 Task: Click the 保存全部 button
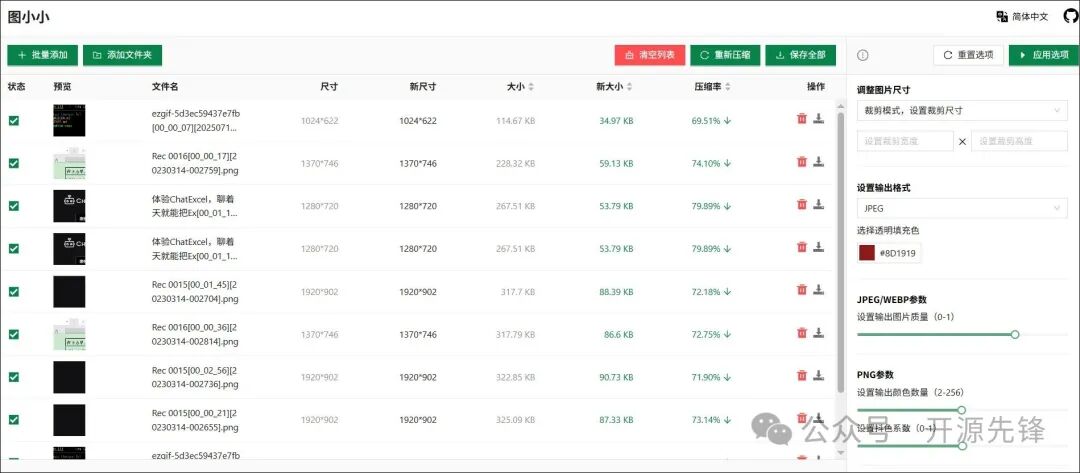click(800, 55)
